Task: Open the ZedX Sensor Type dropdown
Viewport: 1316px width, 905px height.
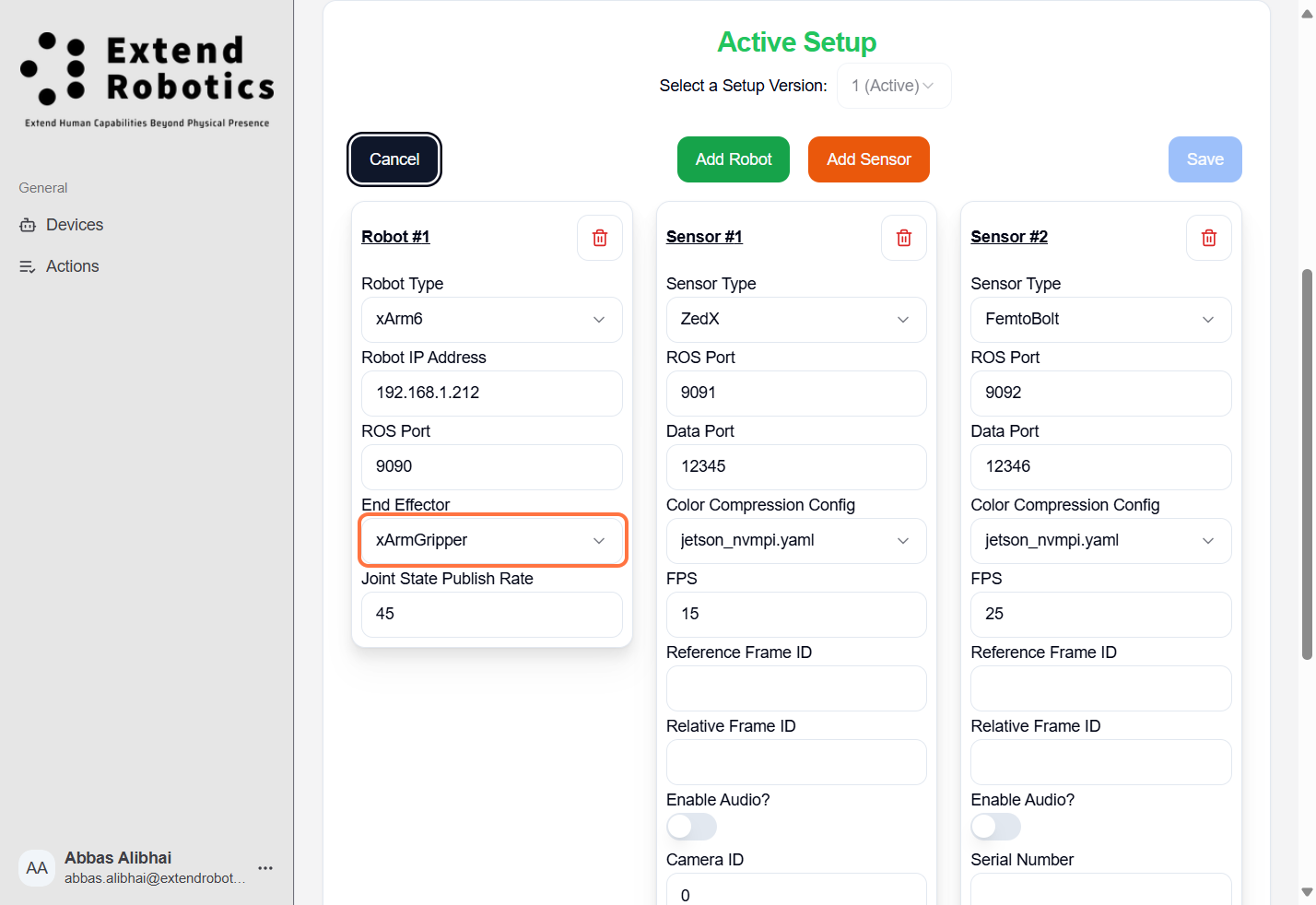Action: pyautogui.click(x=795, y=320)
